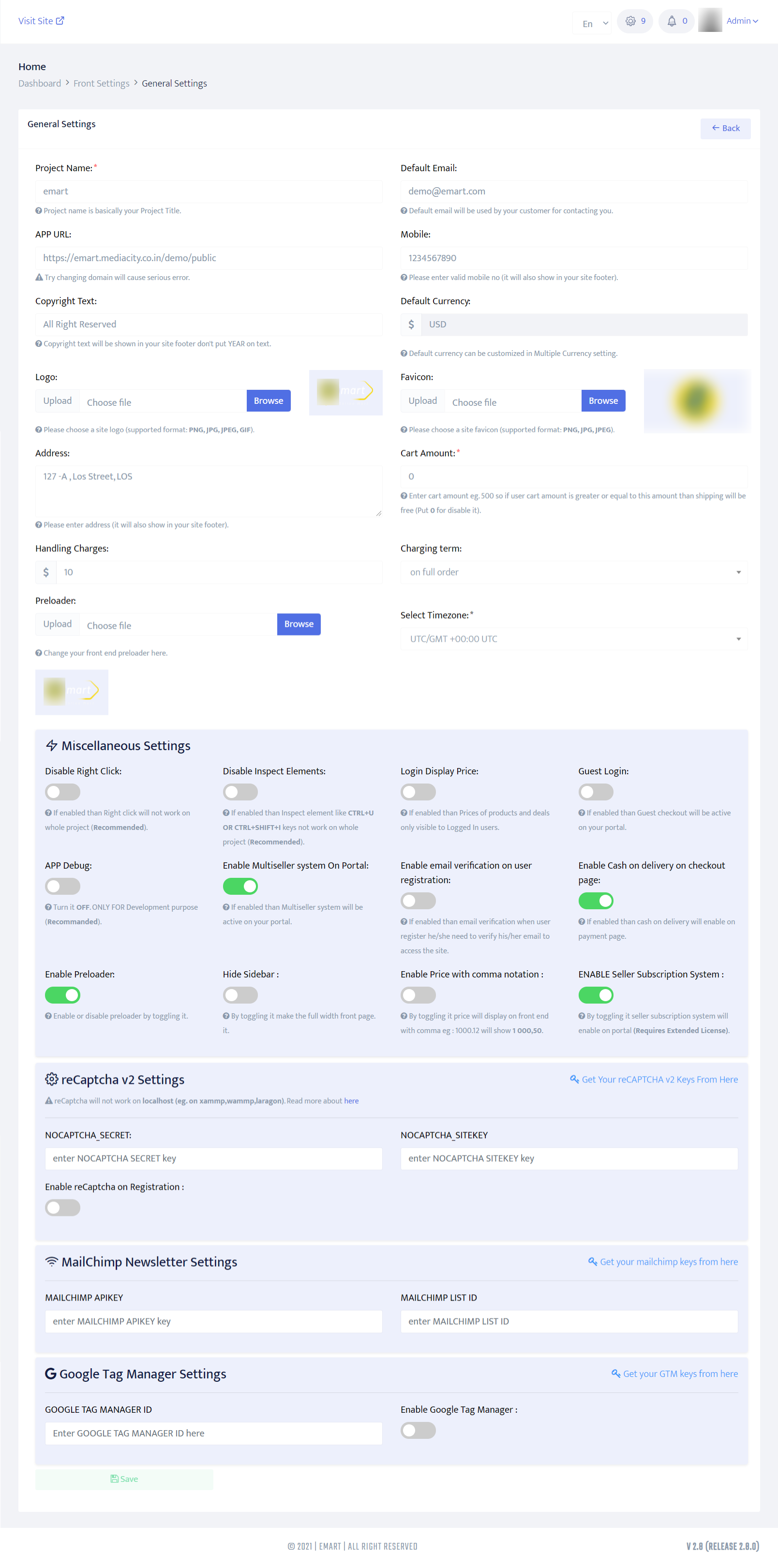Click the Visit Site external link icon
The image size is (778, 1568).
point(60,21)
